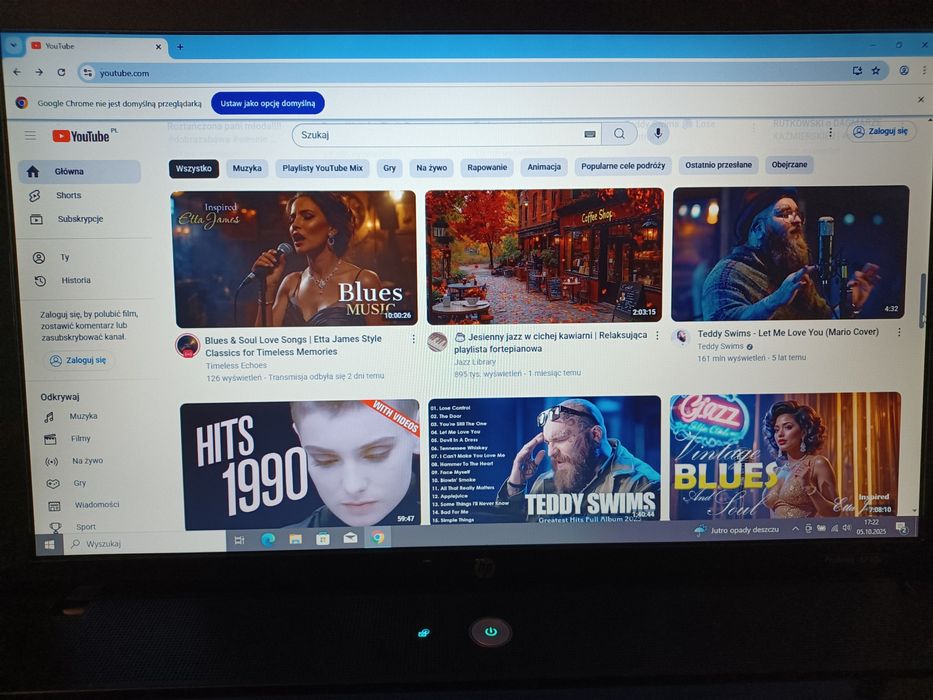
Task: Reload the page
Action: (61, 72)
